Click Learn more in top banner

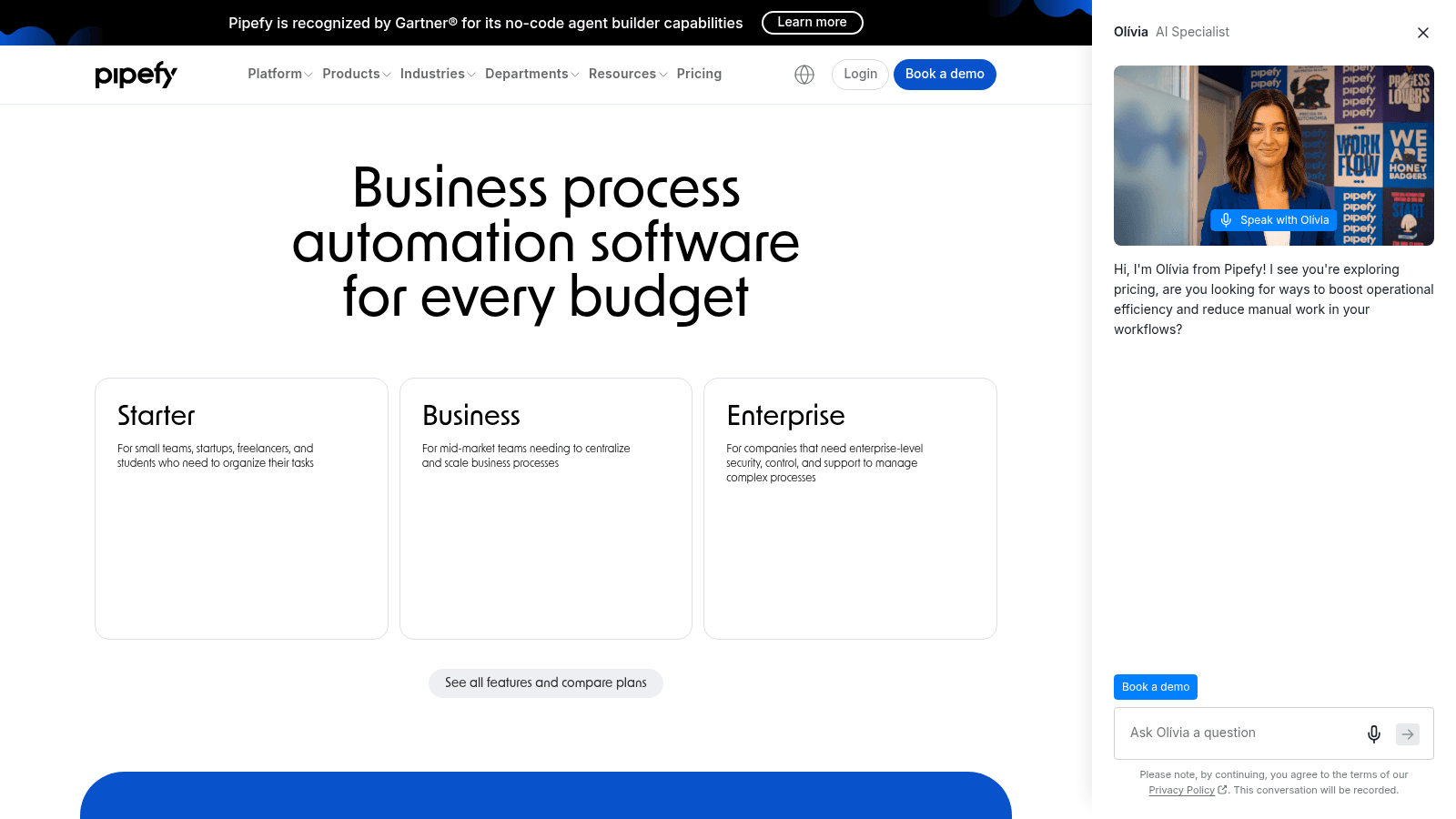[x=812, y=23]
